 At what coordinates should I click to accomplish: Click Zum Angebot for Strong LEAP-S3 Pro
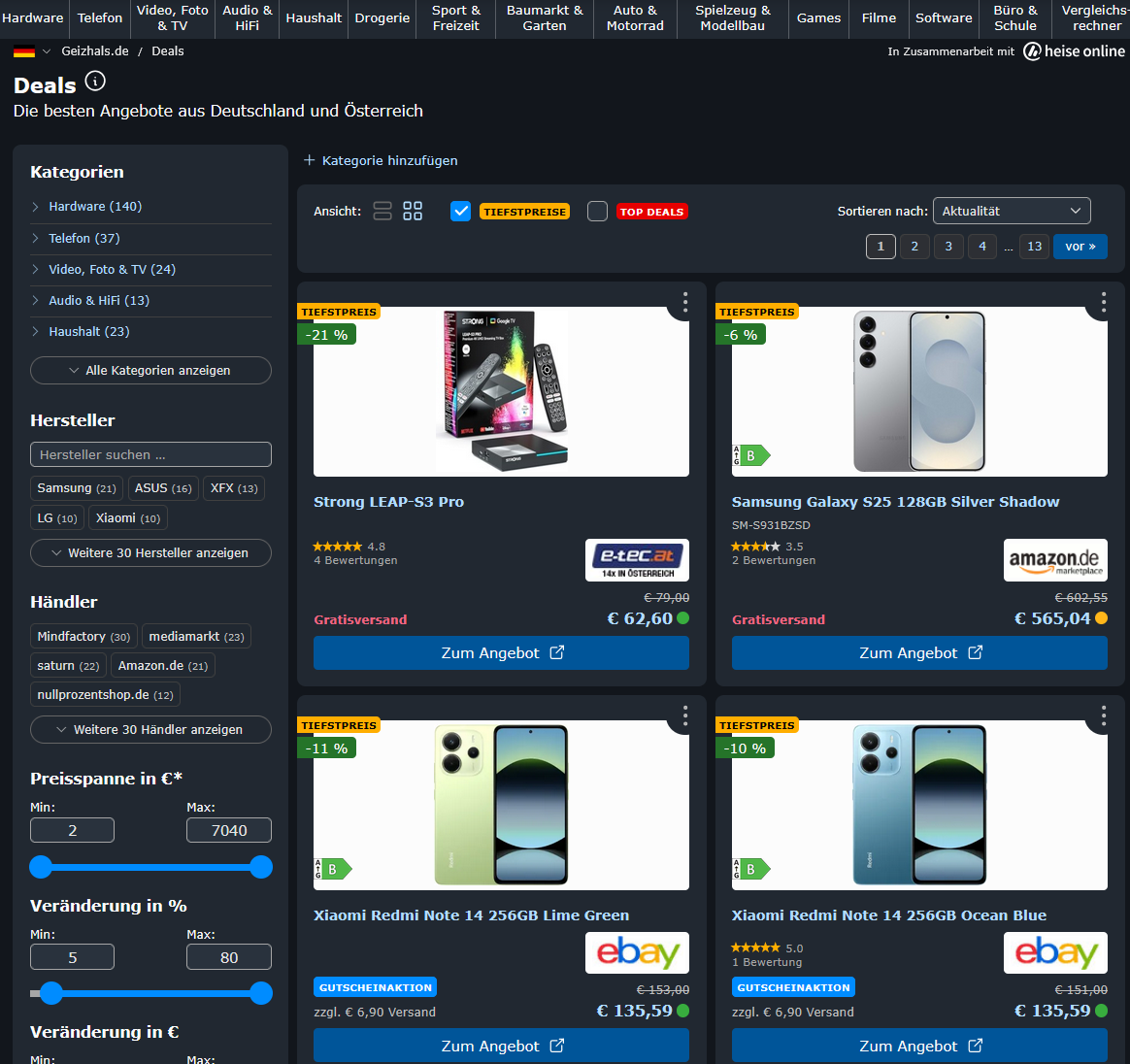[501, 653]
